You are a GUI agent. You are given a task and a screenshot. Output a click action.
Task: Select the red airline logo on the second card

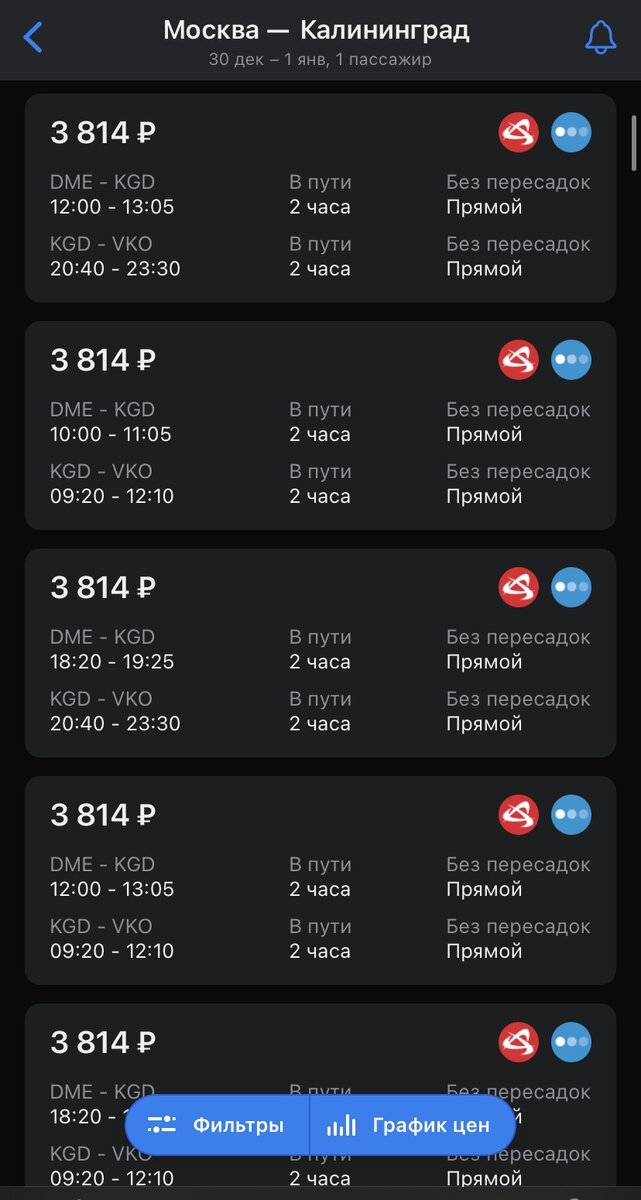(x=518, y=359)
